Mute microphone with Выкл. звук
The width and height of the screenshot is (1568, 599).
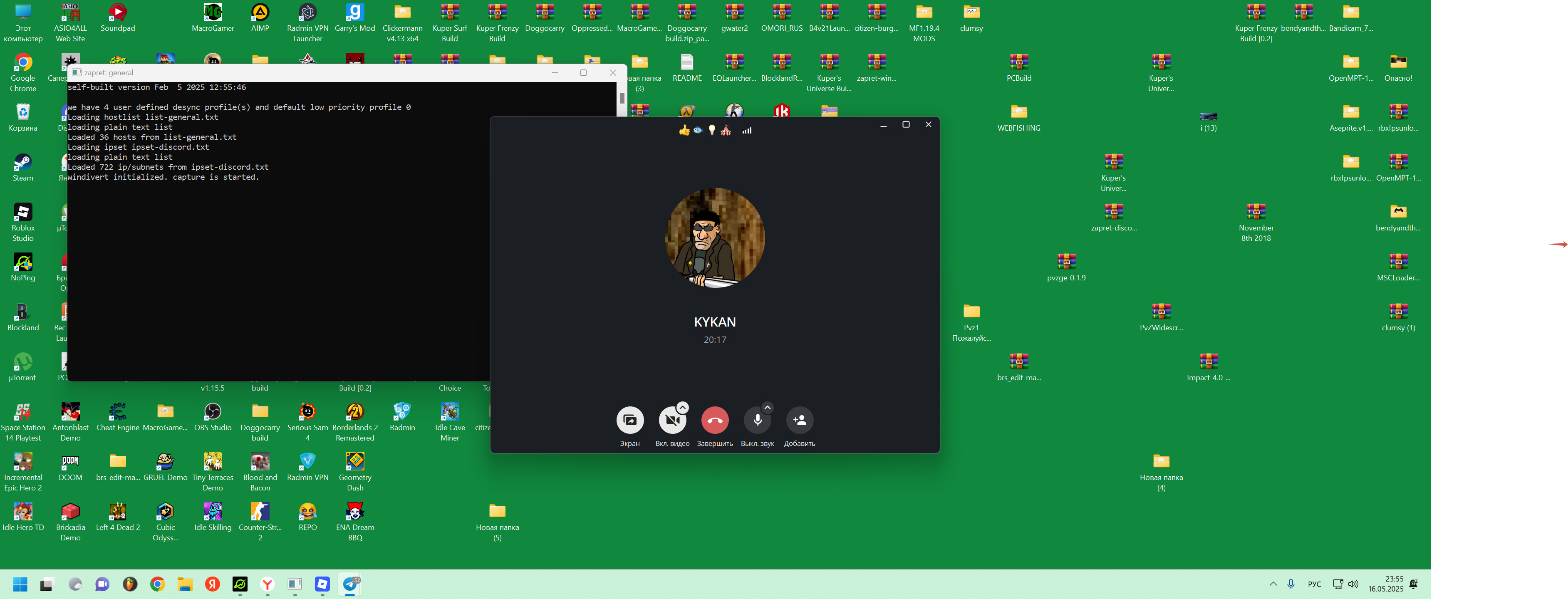coord(757,421)
